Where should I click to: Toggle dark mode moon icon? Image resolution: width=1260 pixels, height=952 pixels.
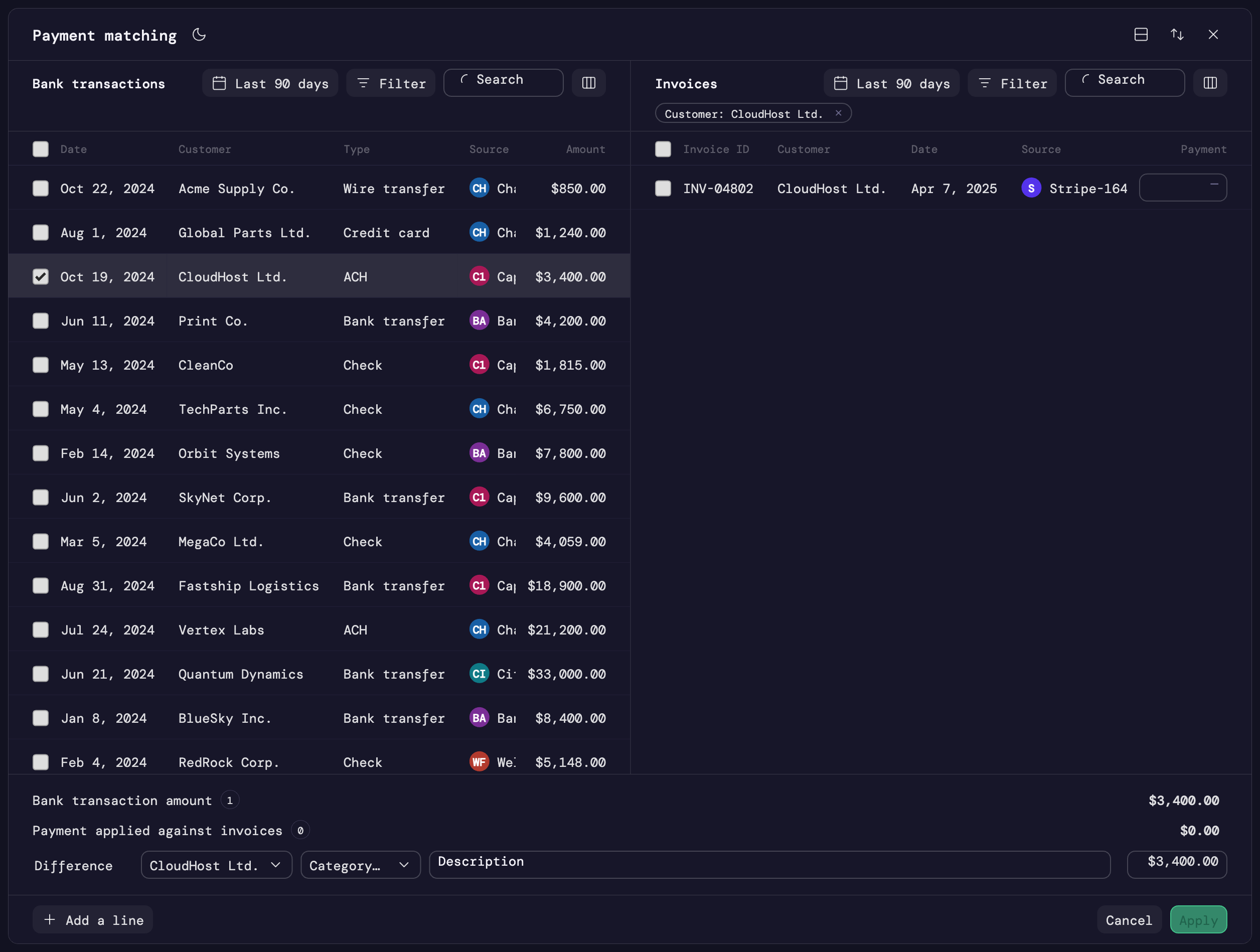[x=199, y=35]
